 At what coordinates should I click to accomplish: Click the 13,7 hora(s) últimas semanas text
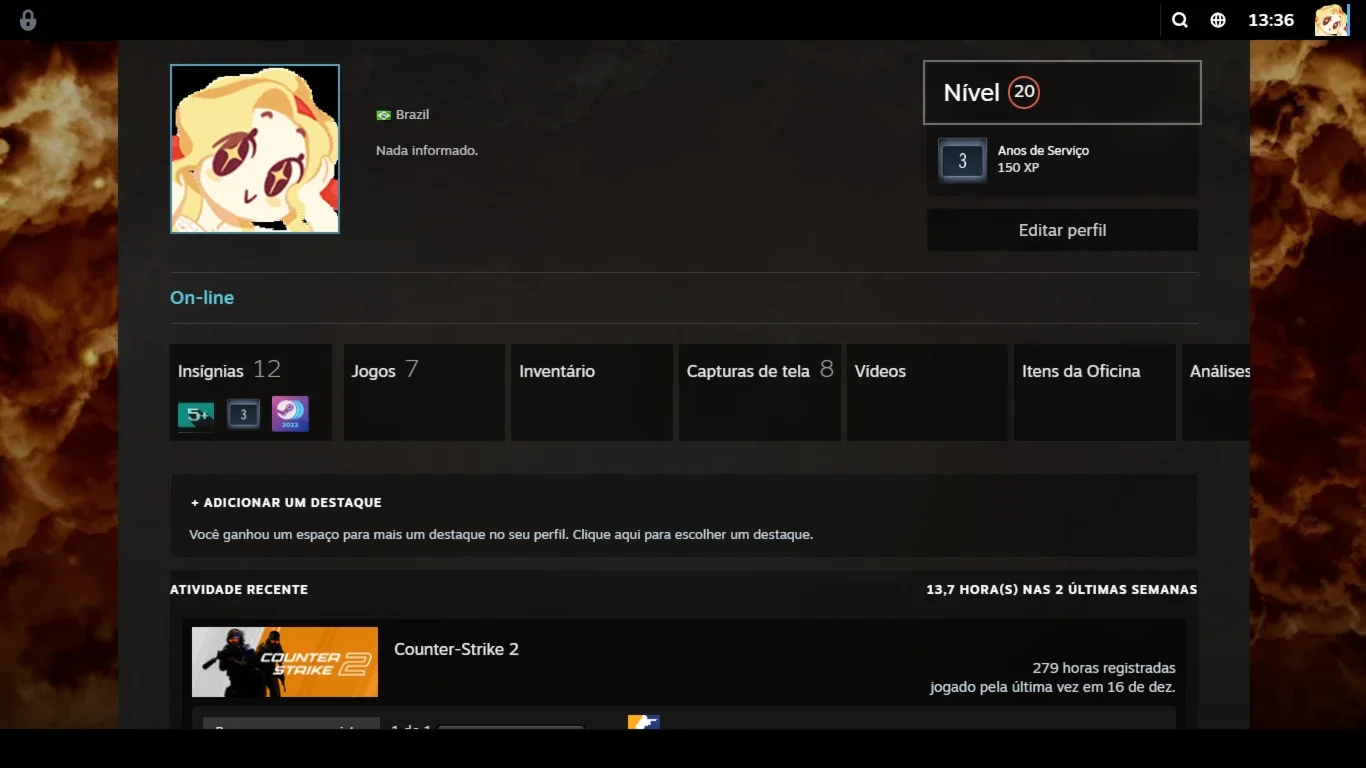[1062, 590]
